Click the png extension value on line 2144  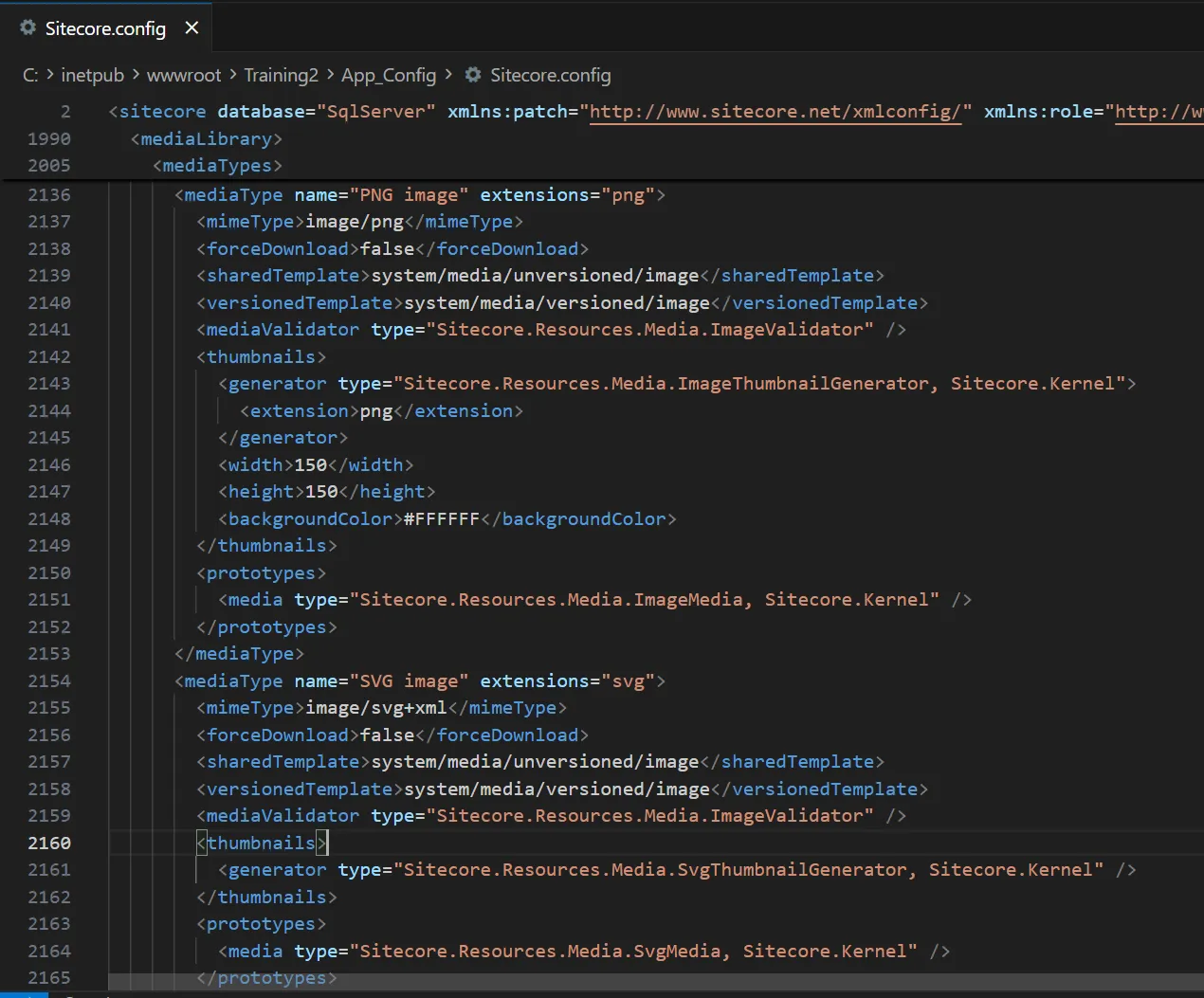click(x=376, y=410)
